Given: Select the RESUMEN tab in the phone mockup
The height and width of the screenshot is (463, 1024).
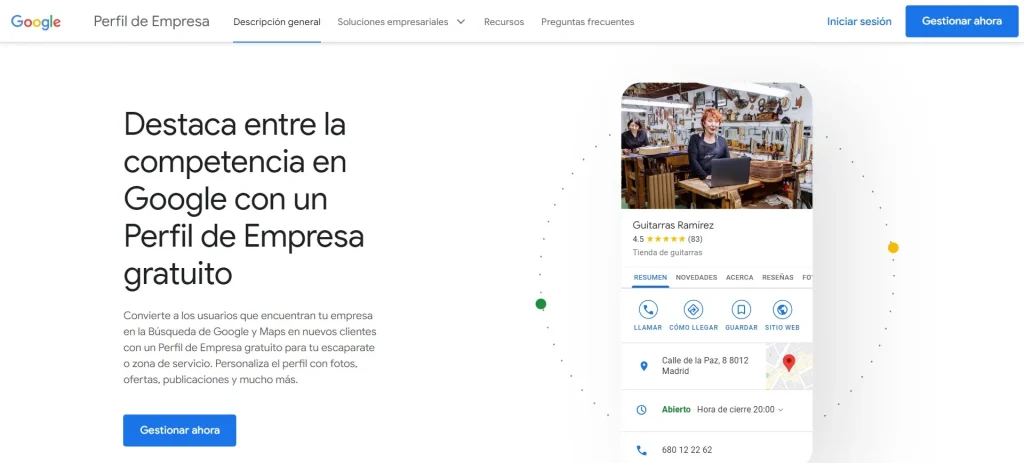Looking at the screenshot, I should [x=650, y=278].
